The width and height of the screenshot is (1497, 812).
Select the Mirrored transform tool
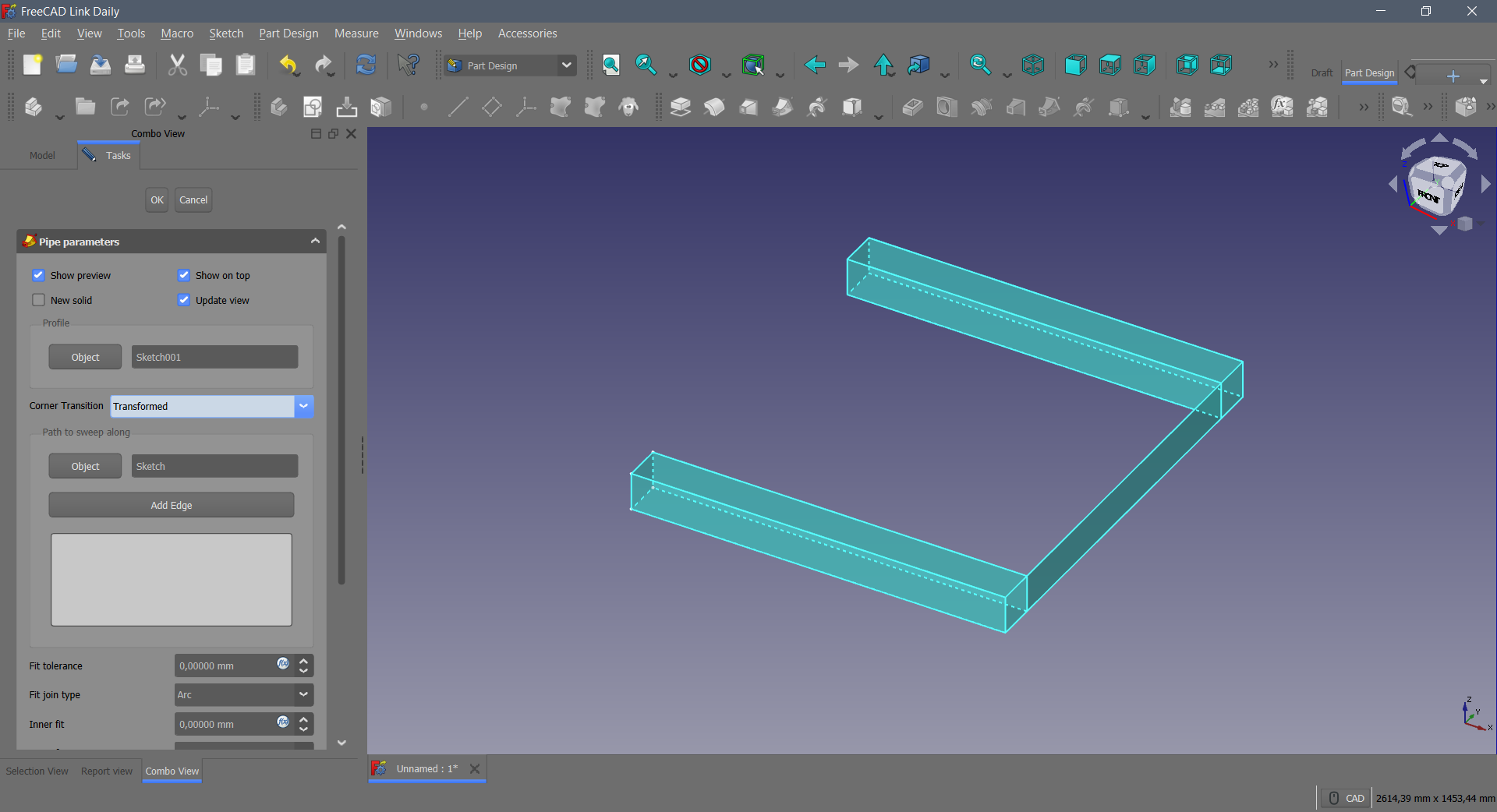1180,107
